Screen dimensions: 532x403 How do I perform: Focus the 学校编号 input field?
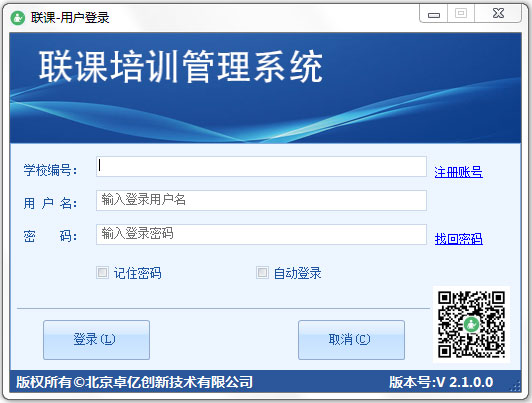click(x=261, y=166)
